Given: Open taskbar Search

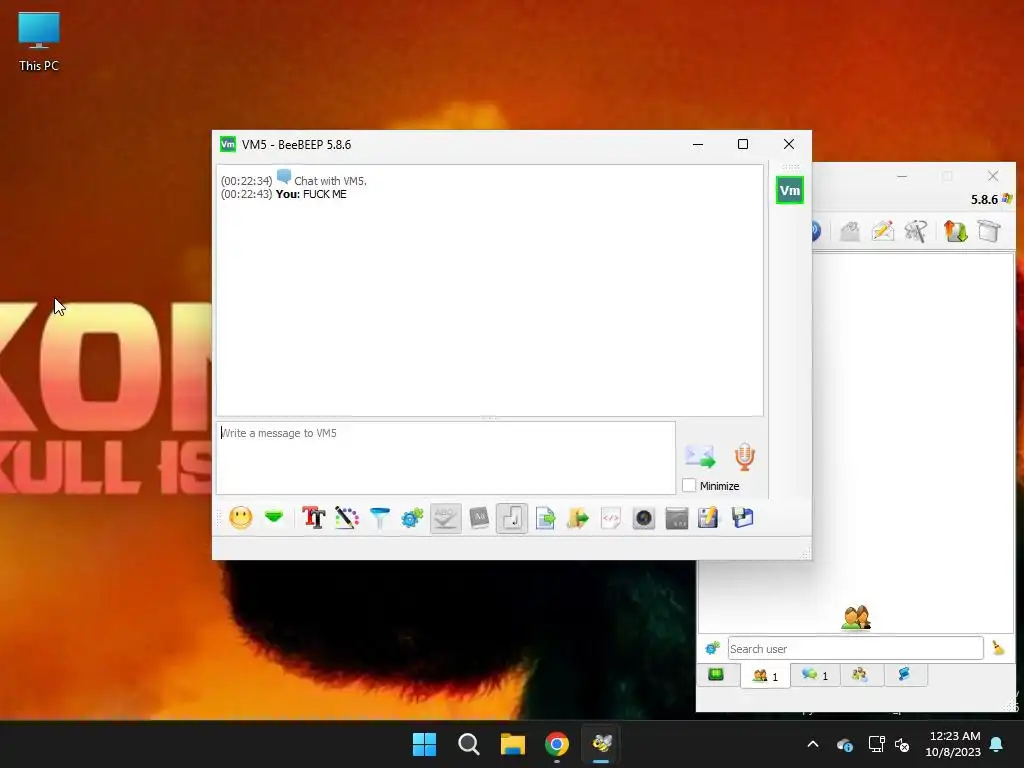Looking at the screenshot, I should (x=469, y=744).
